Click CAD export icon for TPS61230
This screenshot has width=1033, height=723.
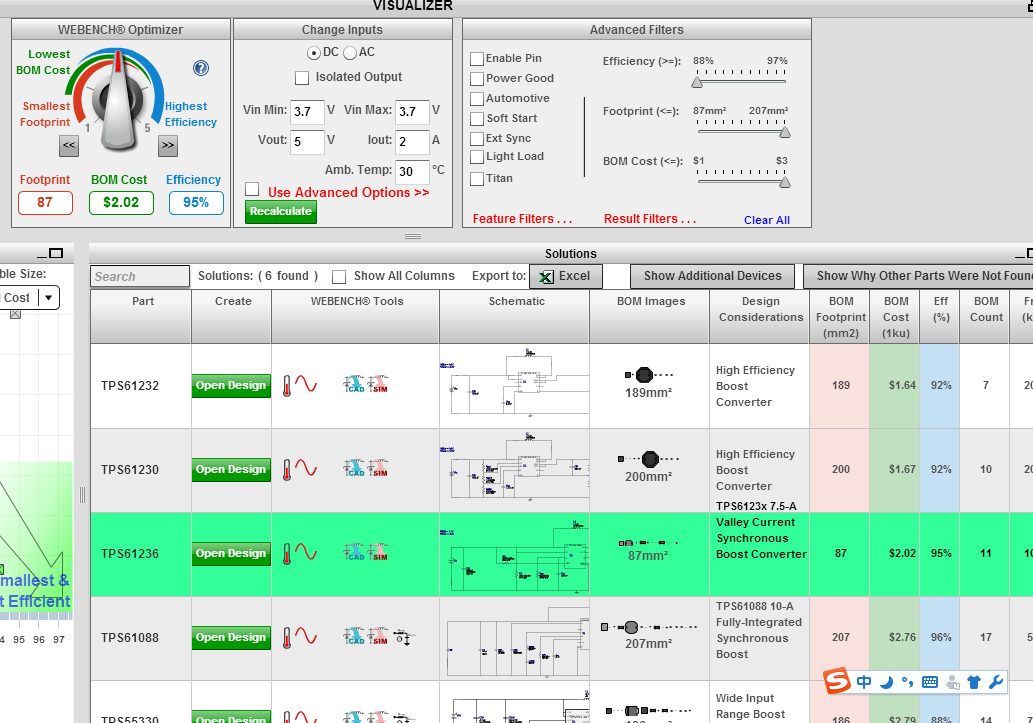tap(354, 468)
